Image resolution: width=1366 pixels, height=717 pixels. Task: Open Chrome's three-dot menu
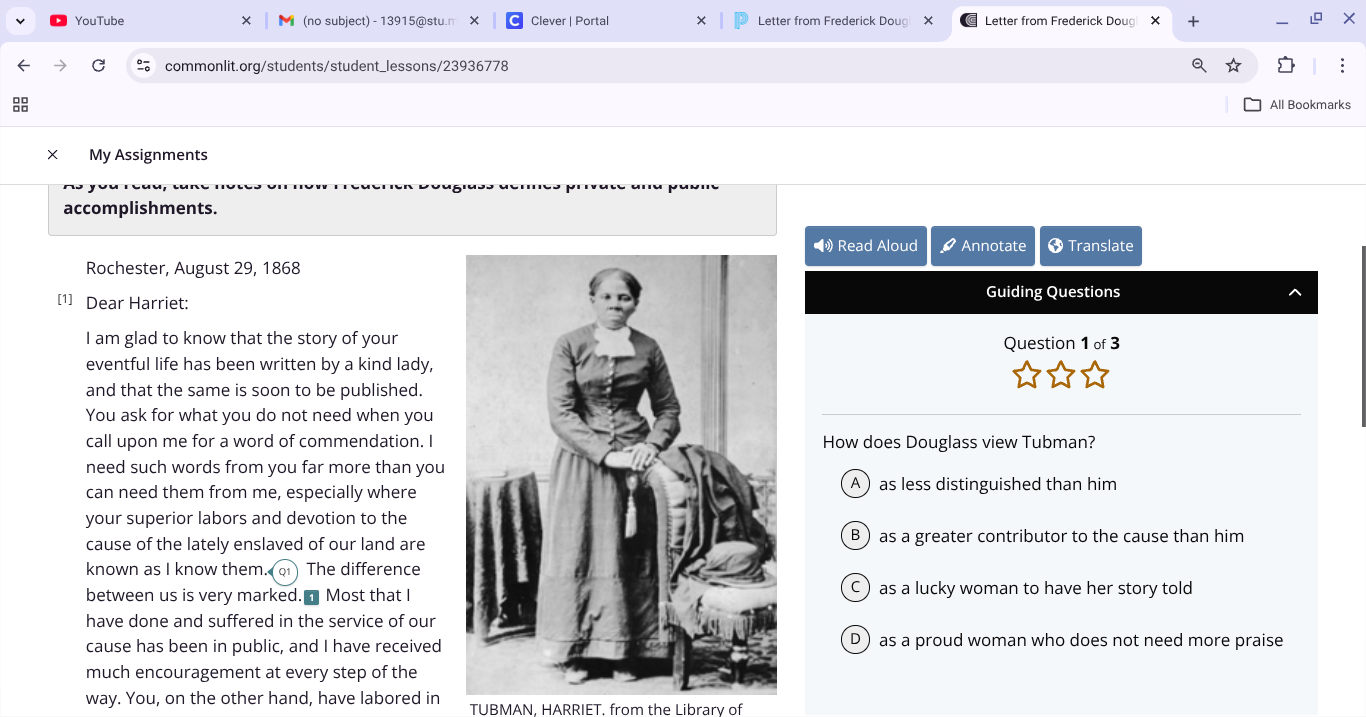coord(1343,65)
